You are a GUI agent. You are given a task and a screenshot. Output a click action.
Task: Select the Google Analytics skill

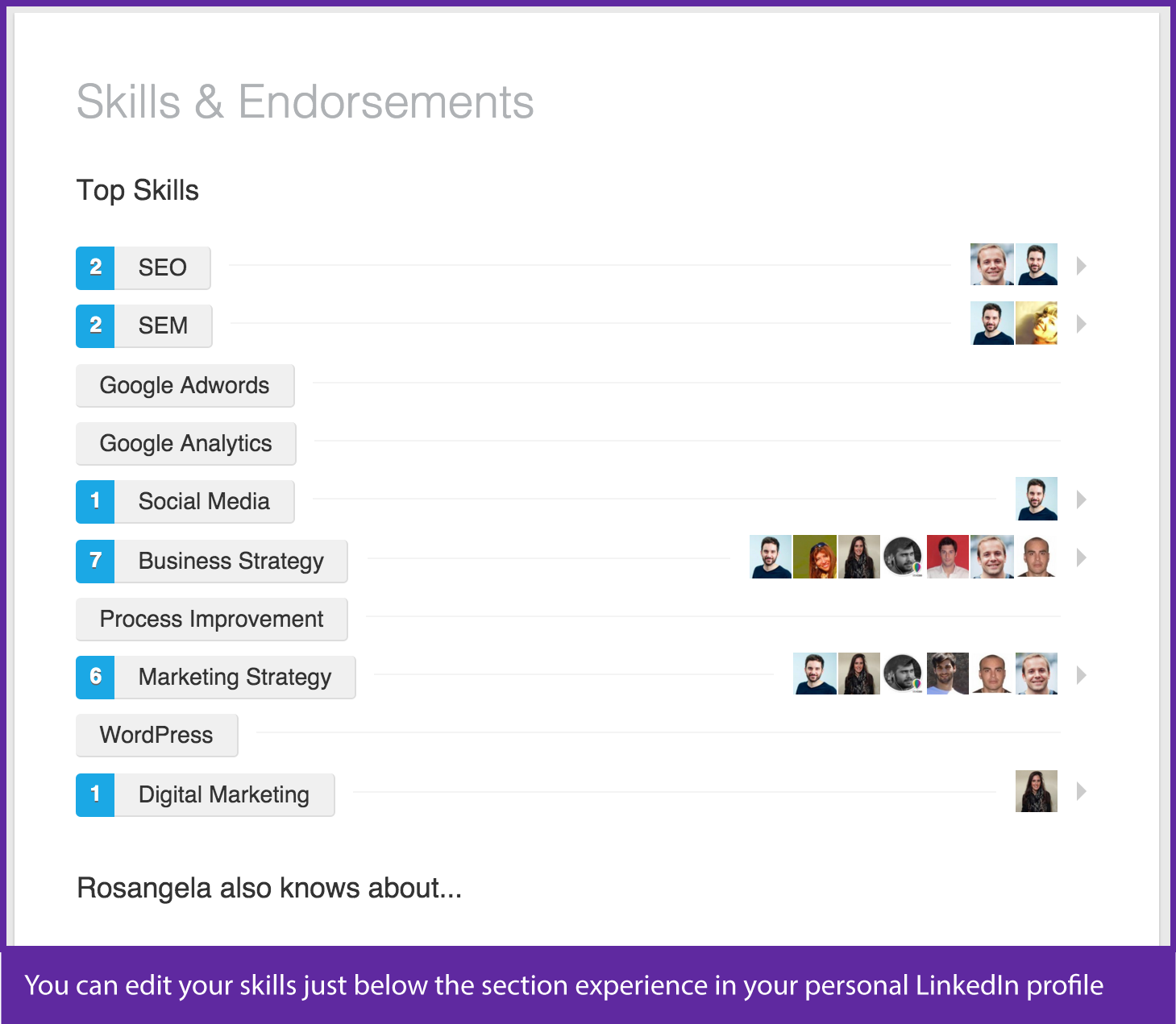[x=185, y=443]
